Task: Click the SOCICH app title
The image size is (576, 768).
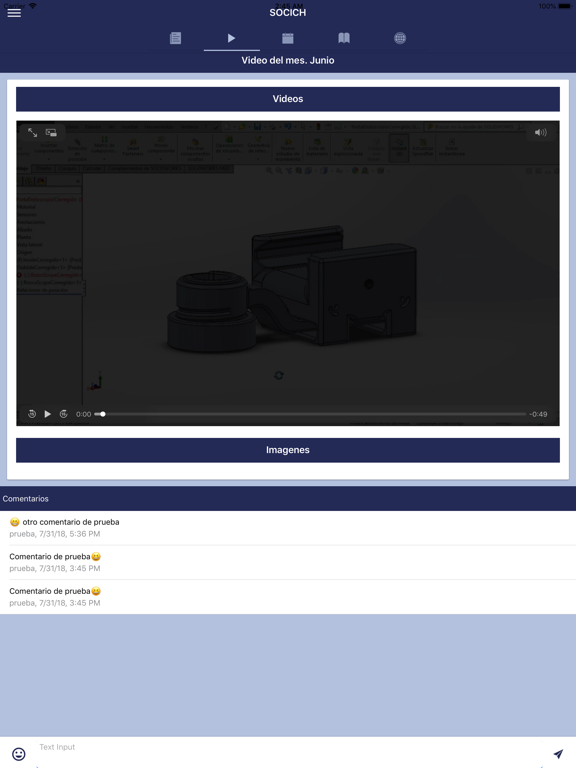Action: tap(288, 13)
